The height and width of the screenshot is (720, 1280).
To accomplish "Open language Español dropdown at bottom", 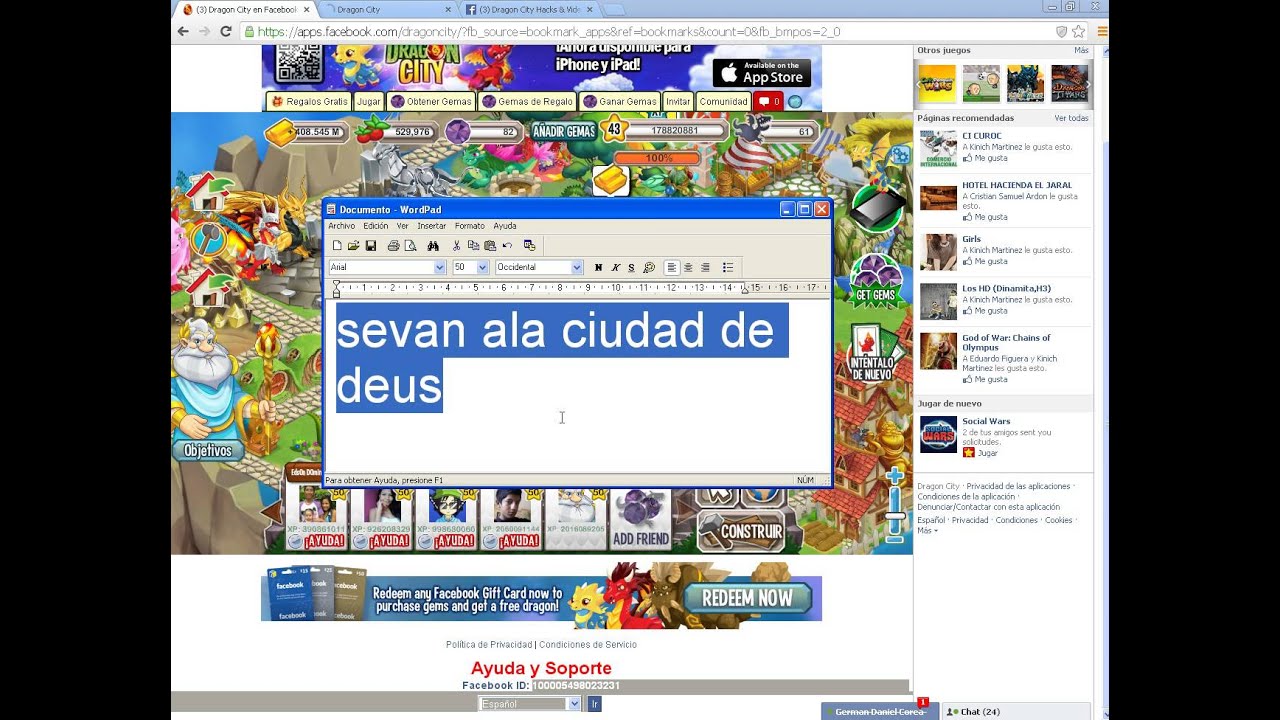I will pos(530,704).
